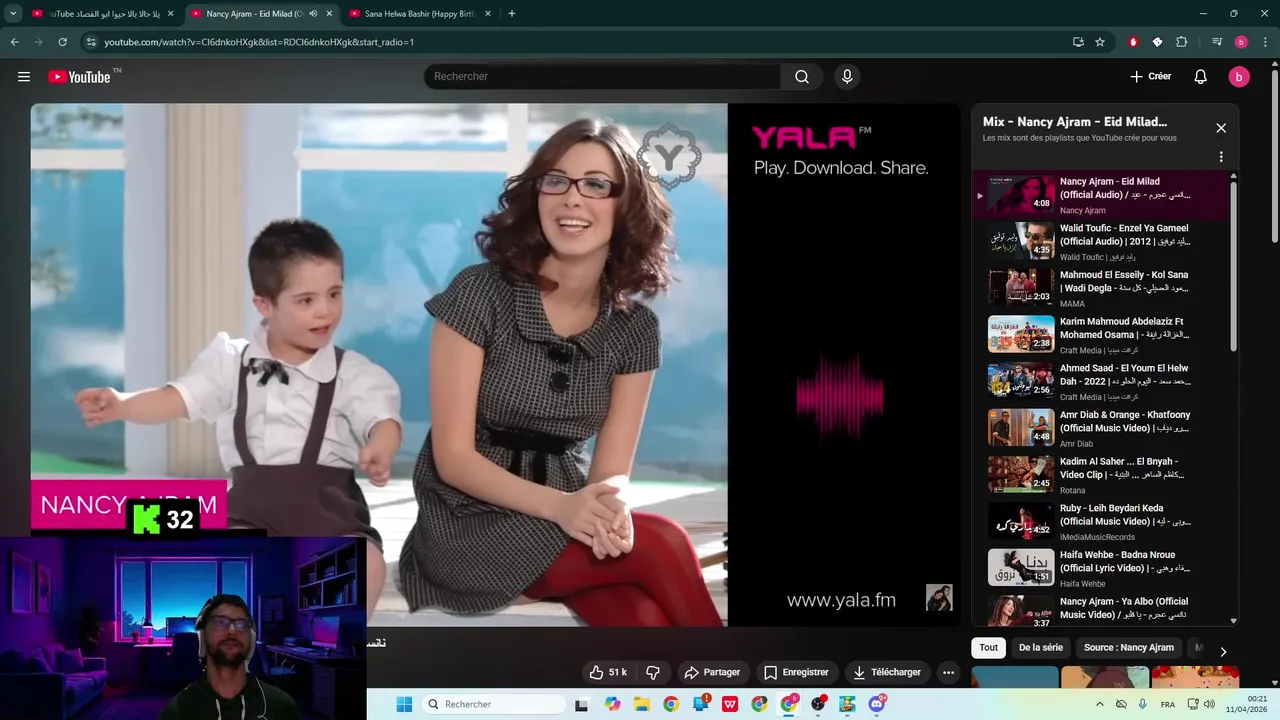Play Mahmoud El Esseily Kol Sana

point(1102,288)
